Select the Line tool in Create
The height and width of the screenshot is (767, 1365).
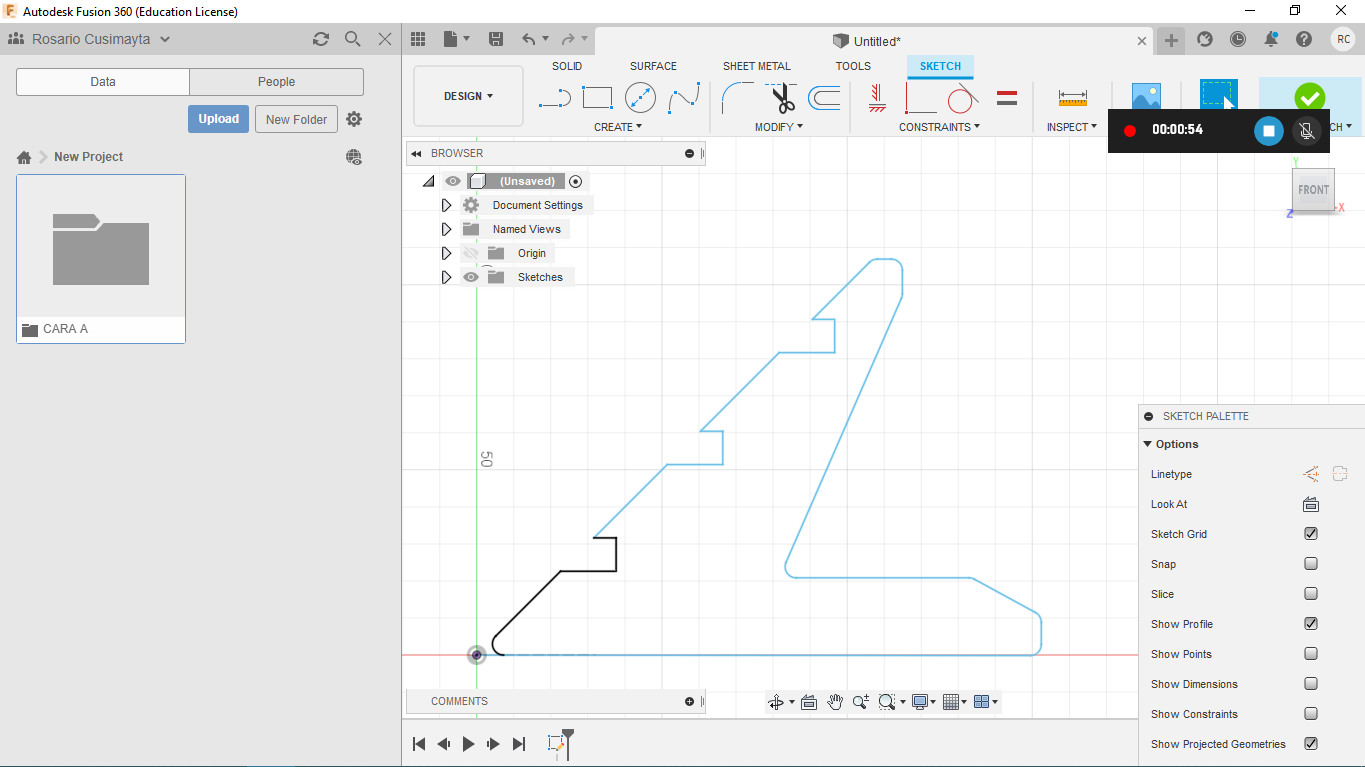(554, 98)
